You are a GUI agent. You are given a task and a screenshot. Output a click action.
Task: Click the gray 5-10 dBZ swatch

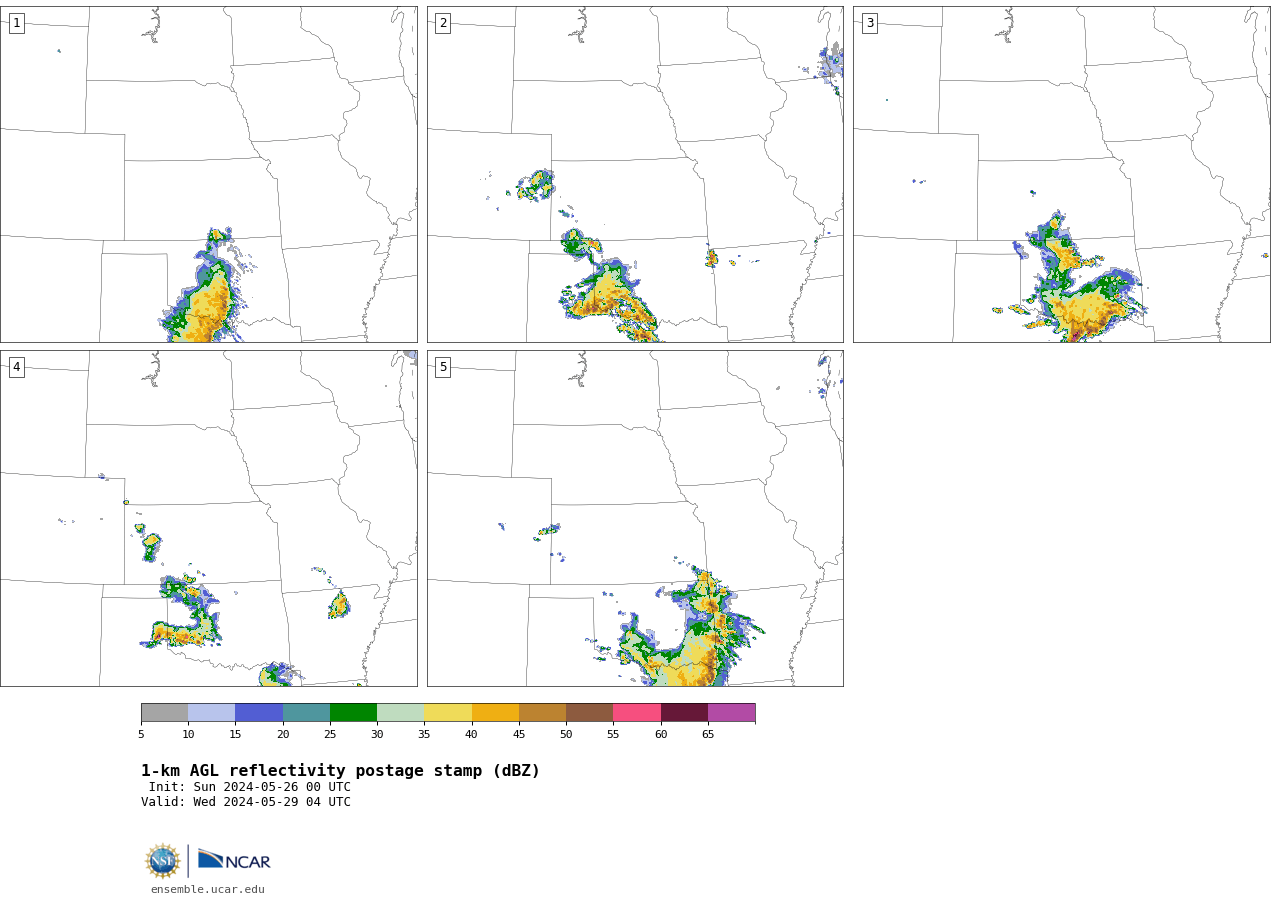(165, 713)
